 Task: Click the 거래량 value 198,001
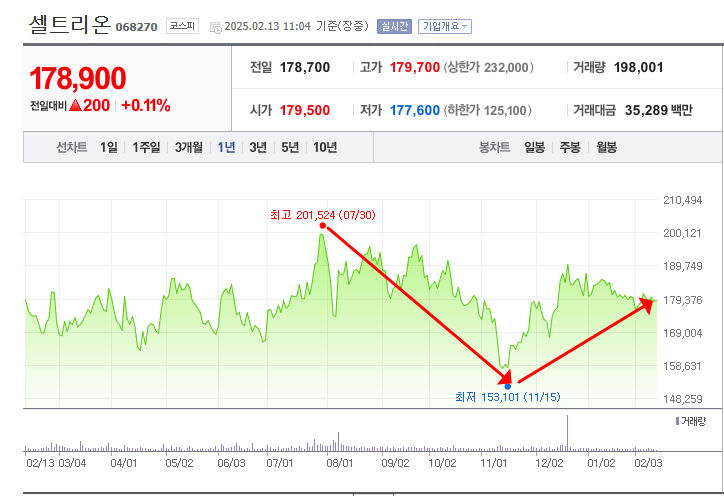click(x=638, y=67)
